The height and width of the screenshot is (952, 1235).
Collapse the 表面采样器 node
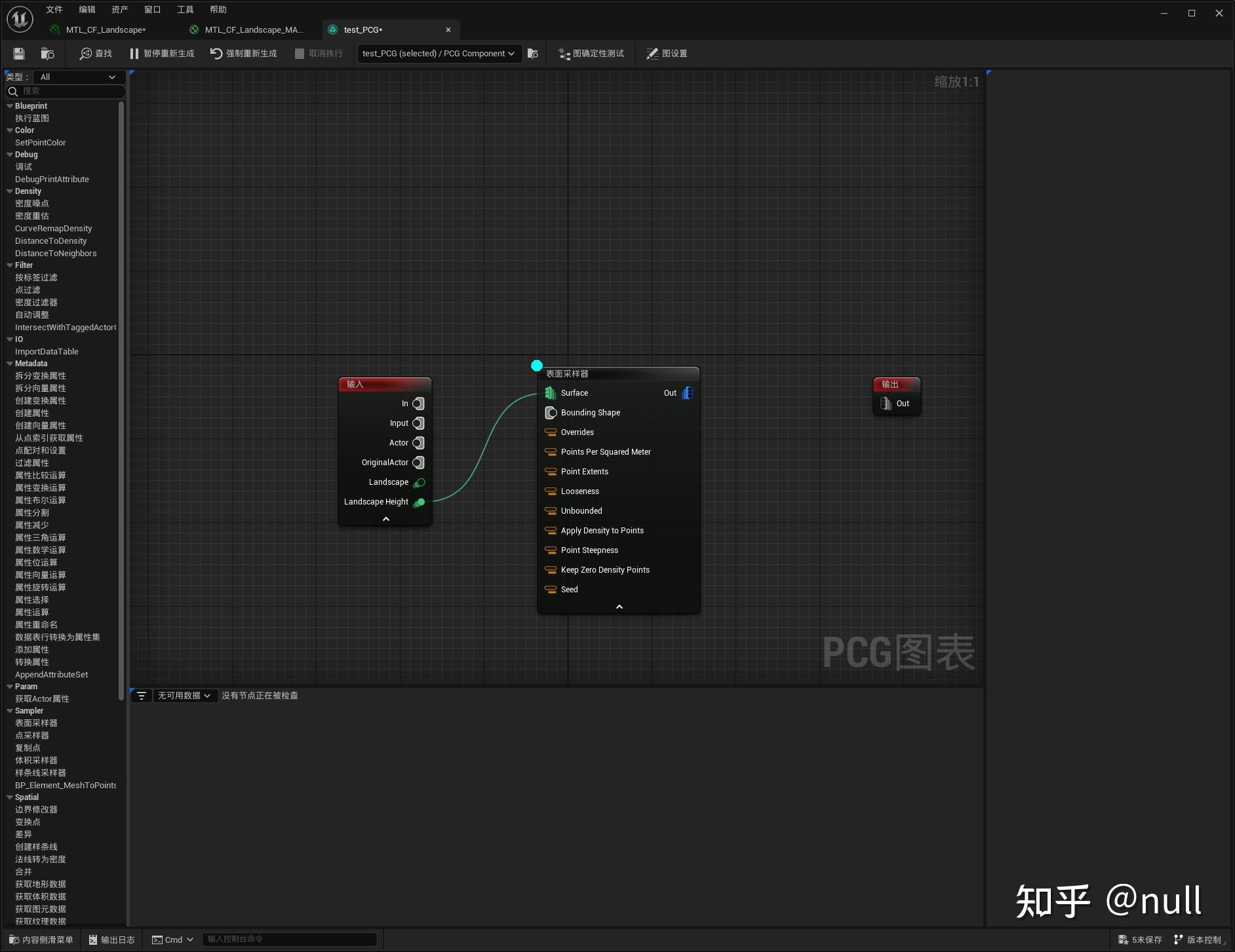coord(618,606)
